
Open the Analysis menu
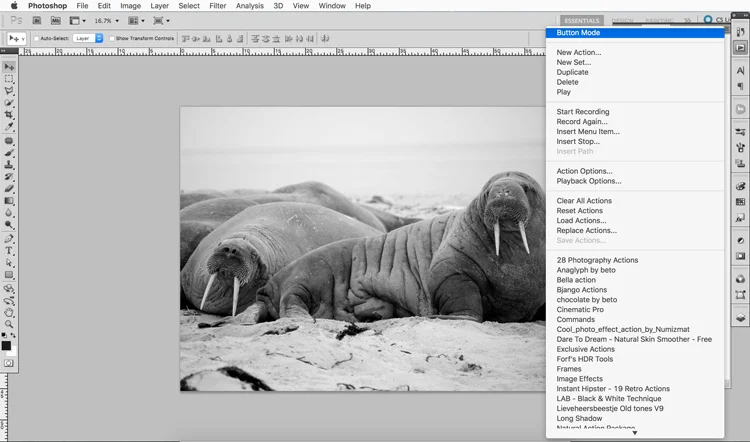[250, 6]
